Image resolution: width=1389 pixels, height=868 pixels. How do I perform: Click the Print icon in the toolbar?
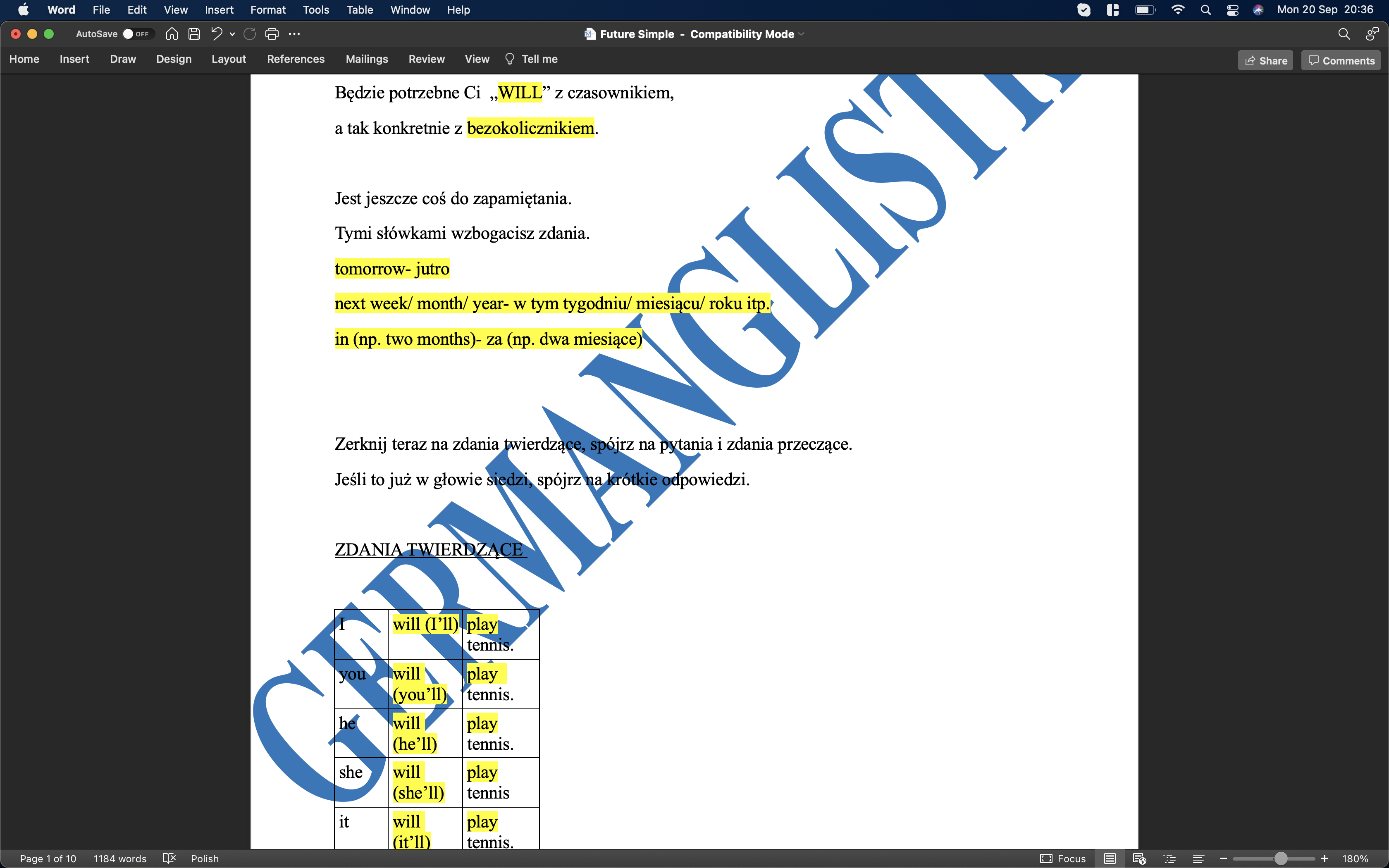272,34
